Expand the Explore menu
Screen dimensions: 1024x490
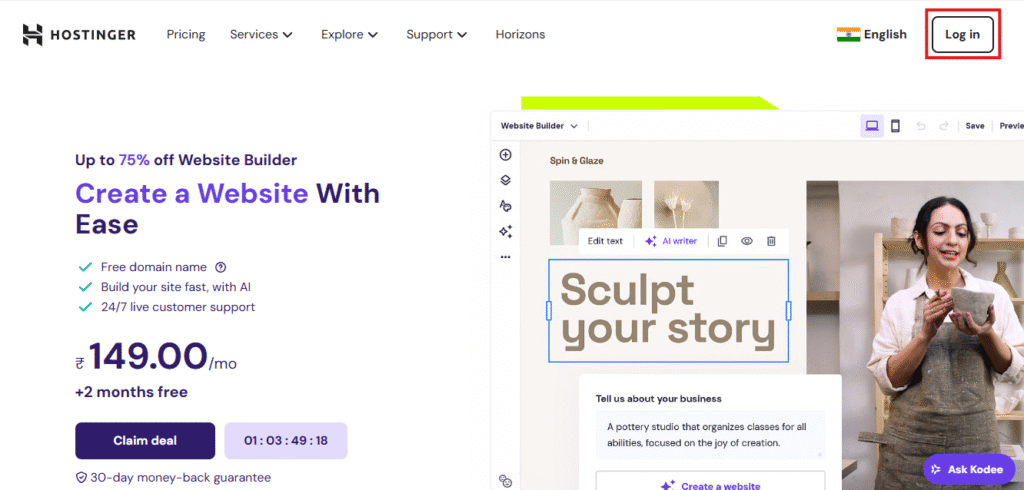(x=349, y=35)
